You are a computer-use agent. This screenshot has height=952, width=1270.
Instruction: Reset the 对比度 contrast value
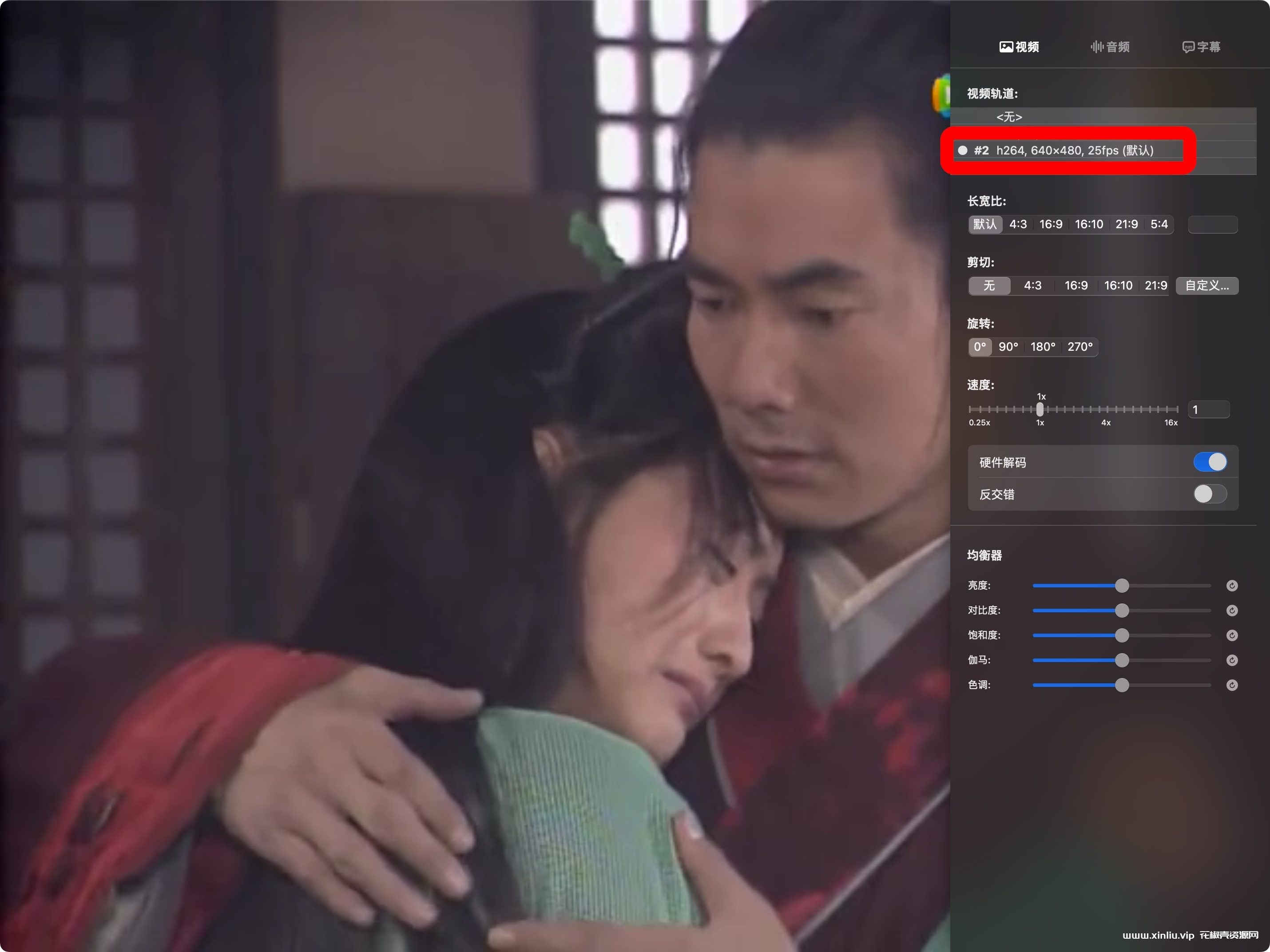pyautogui.click(x=1232, y=611)
